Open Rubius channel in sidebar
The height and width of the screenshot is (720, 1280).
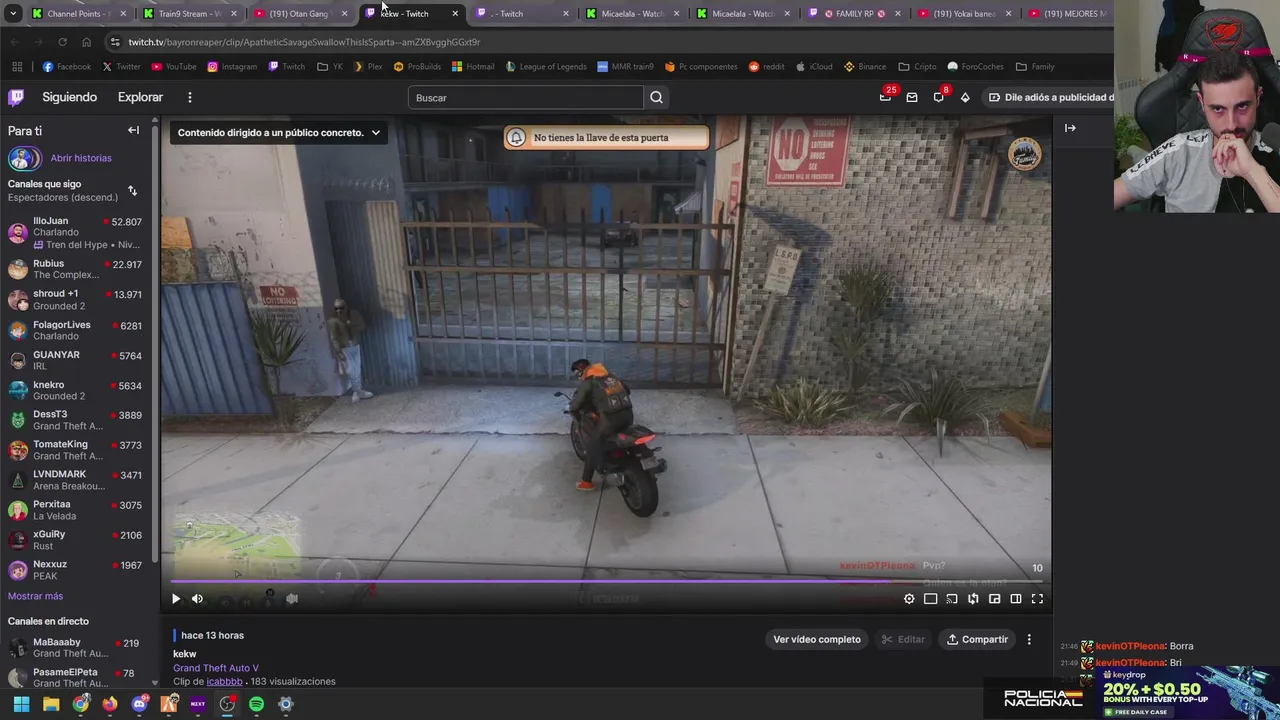pyautogui.click(x=75, y=269)
